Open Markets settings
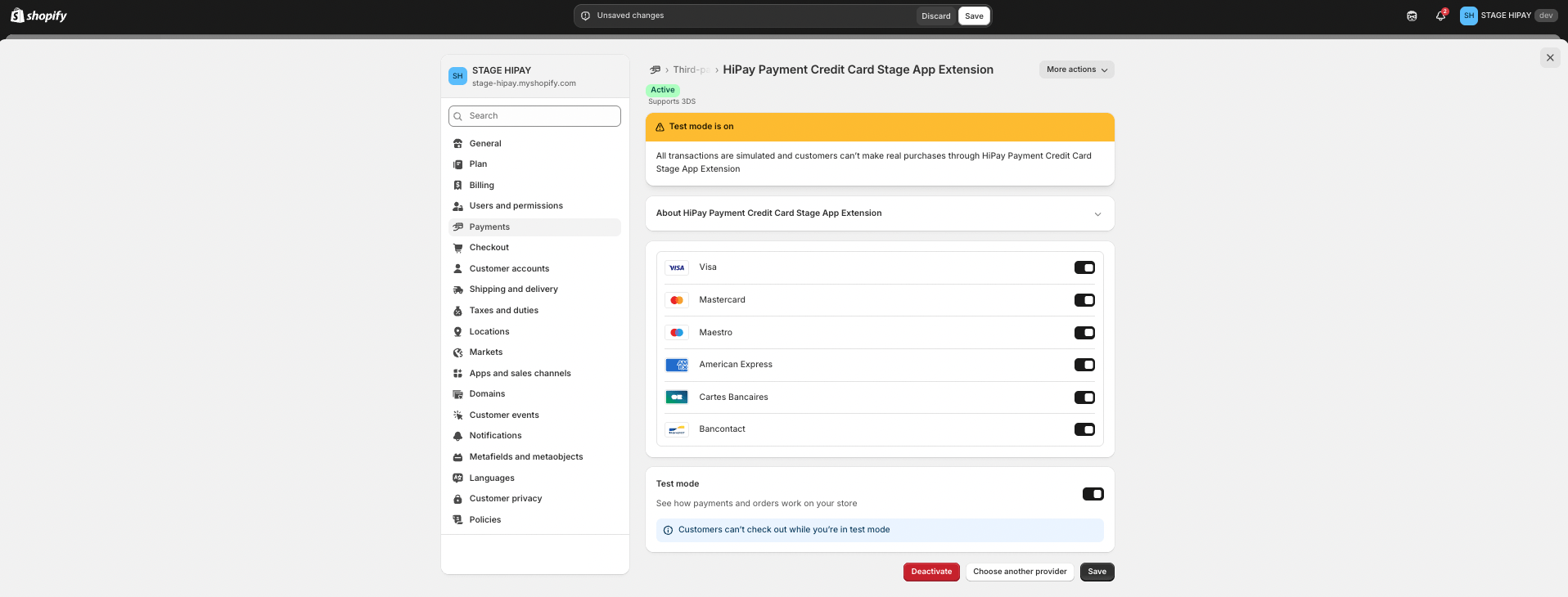 pyautogui.click(x=534, y=352)
